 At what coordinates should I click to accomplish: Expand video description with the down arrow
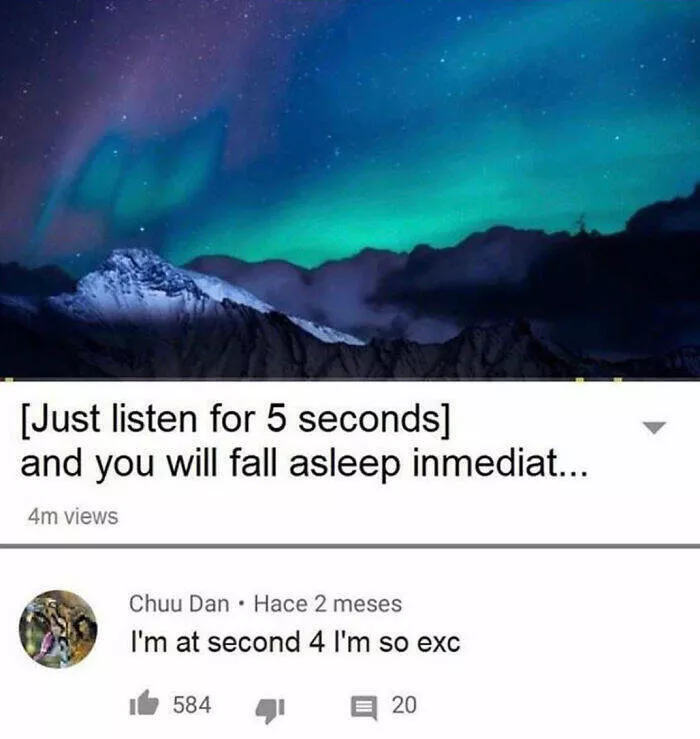pyautogui.click(x=654, y=427)
